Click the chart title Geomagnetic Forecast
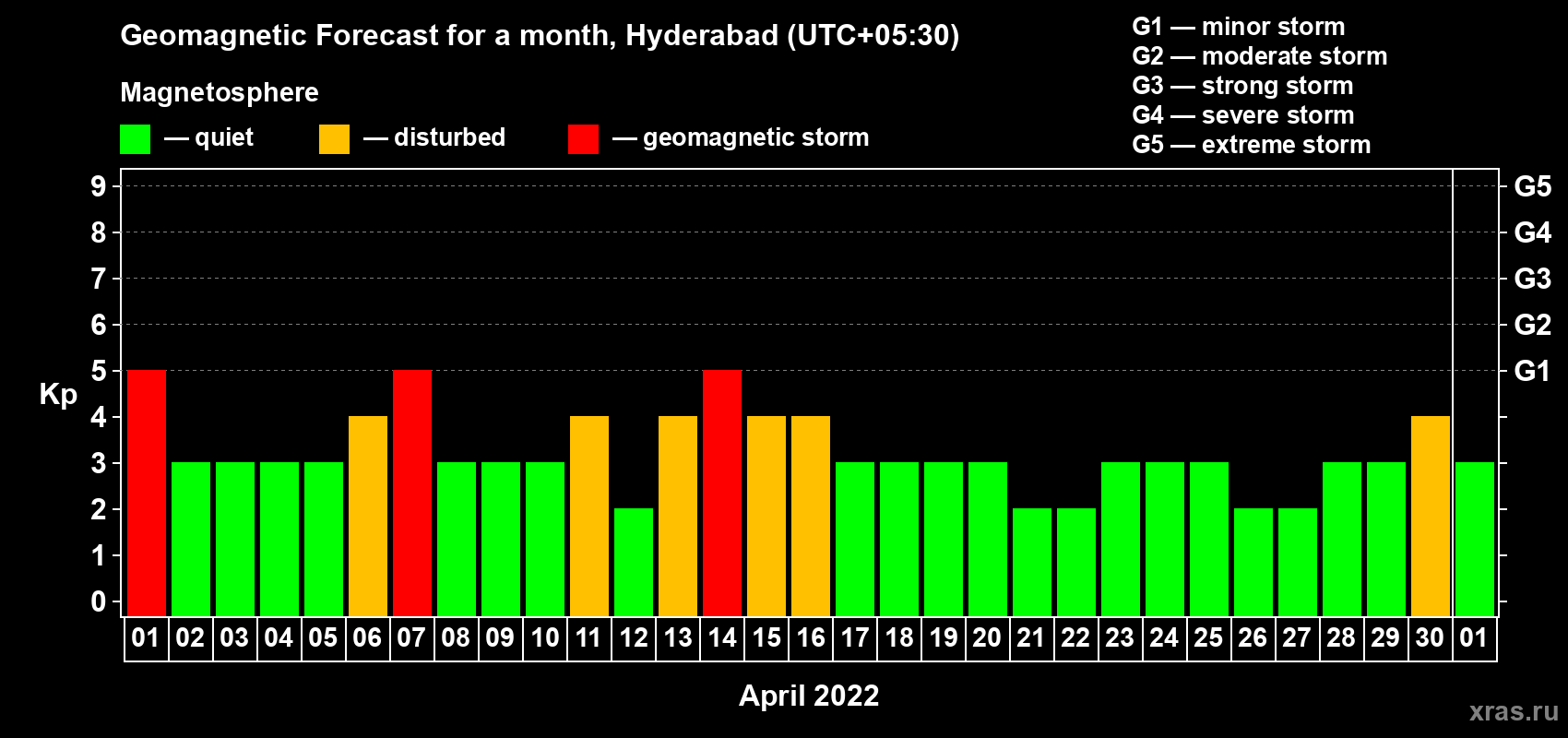Image resolution: width=1568 pixels, height=738 pixels. pyautogui.click(x=540, y=36)
